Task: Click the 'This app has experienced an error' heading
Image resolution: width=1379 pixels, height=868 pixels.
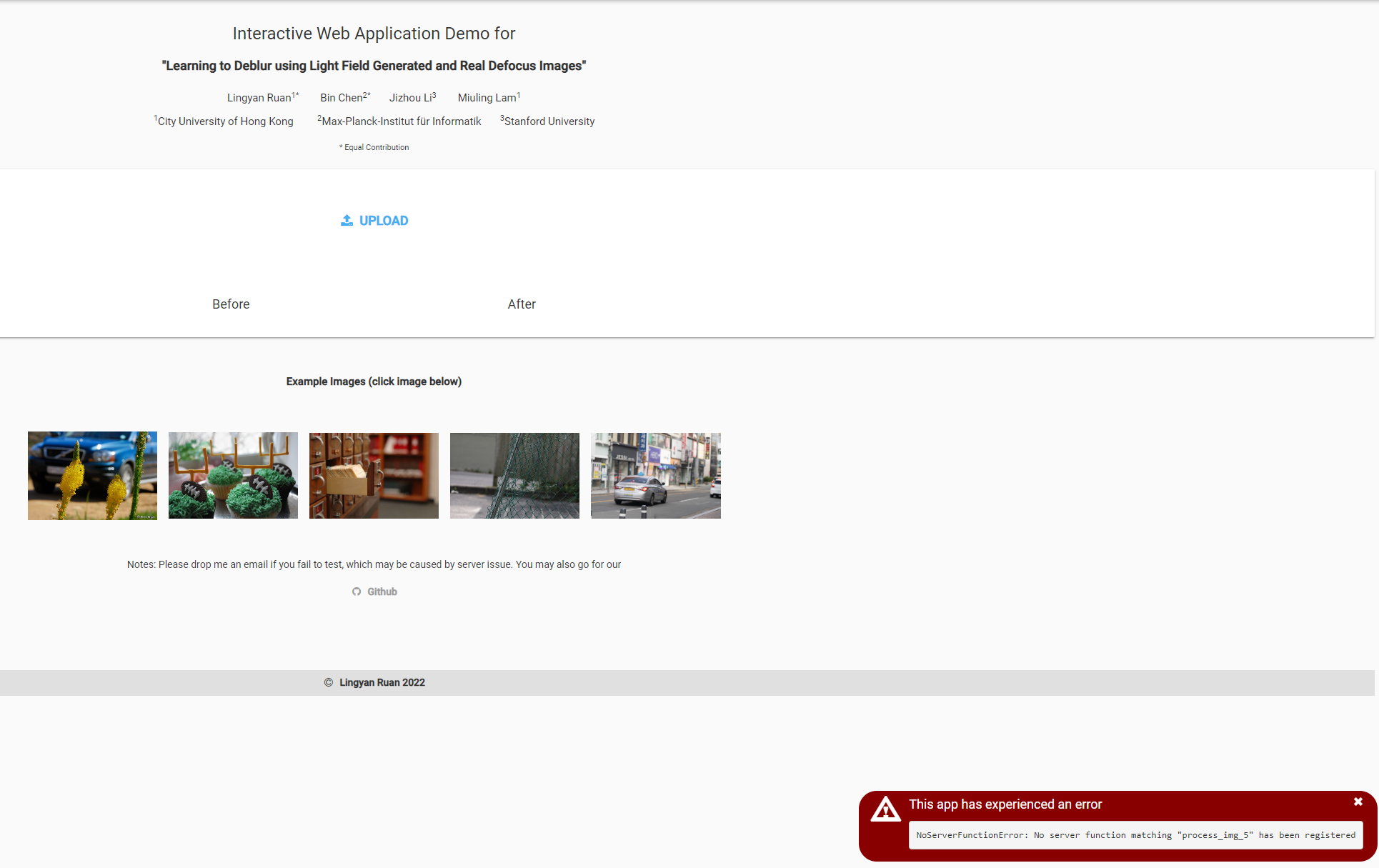Action: [1005, 804]
